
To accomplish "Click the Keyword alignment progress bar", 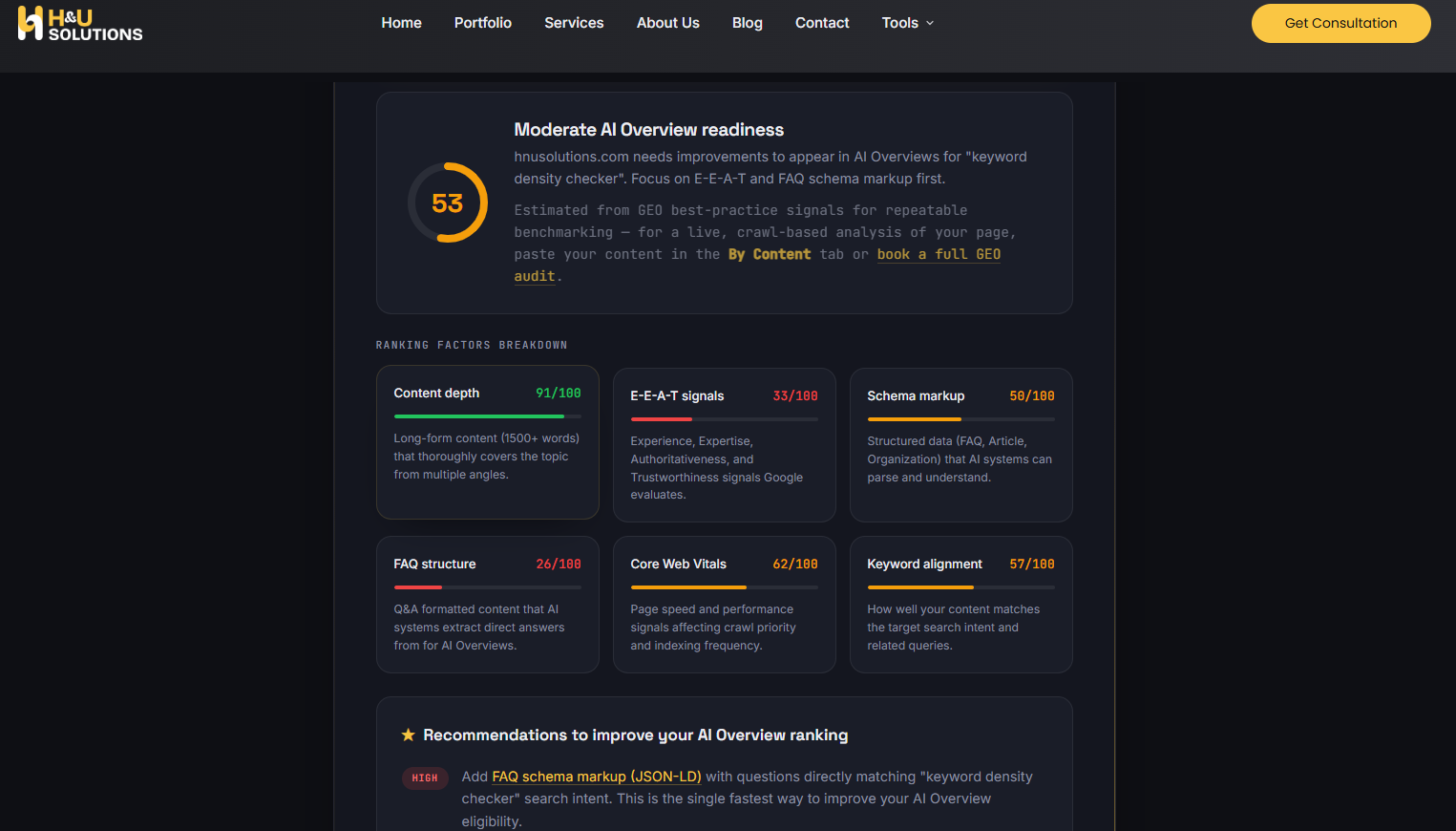I will click(x=960, y=587).
